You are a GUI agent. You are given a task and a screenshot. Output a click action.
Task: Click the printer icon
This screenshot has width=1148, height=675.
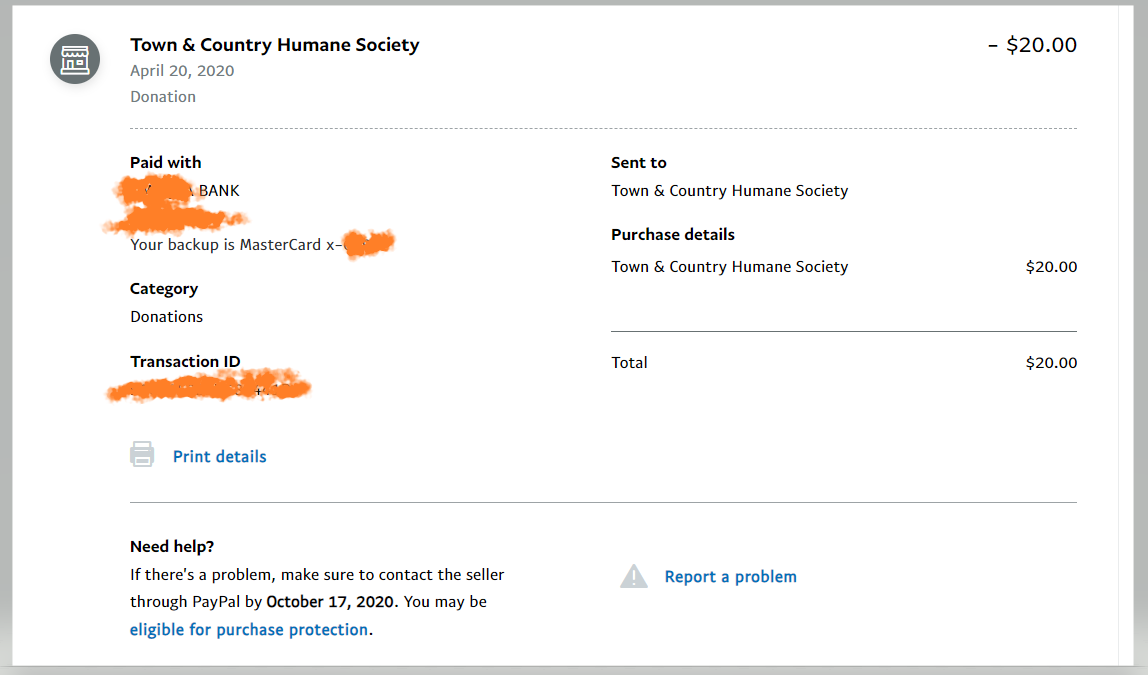coord(142,455)
